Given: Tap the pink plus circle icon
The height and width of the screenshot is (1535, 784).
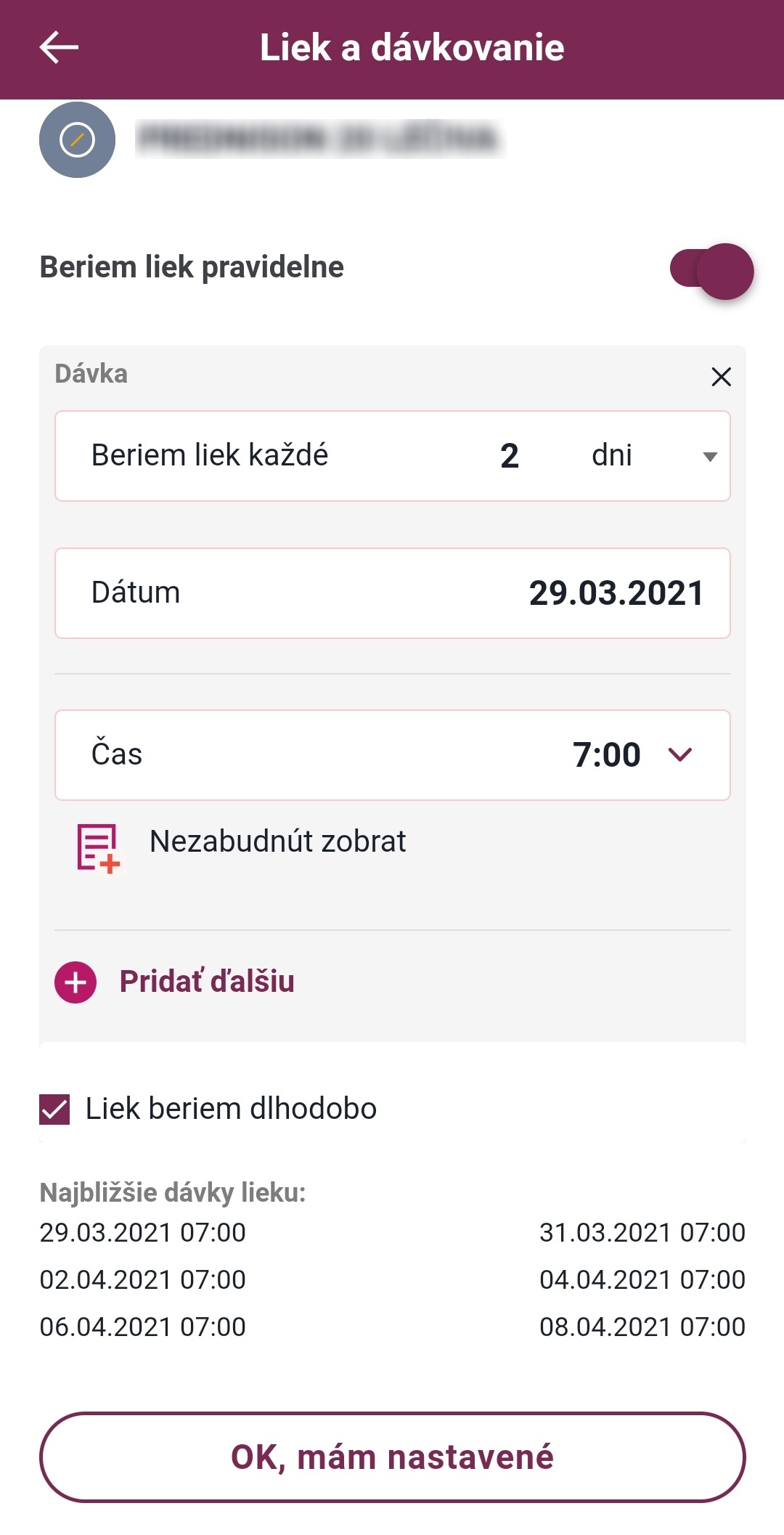Looking at the screenshot, I should tap(75, 982).
